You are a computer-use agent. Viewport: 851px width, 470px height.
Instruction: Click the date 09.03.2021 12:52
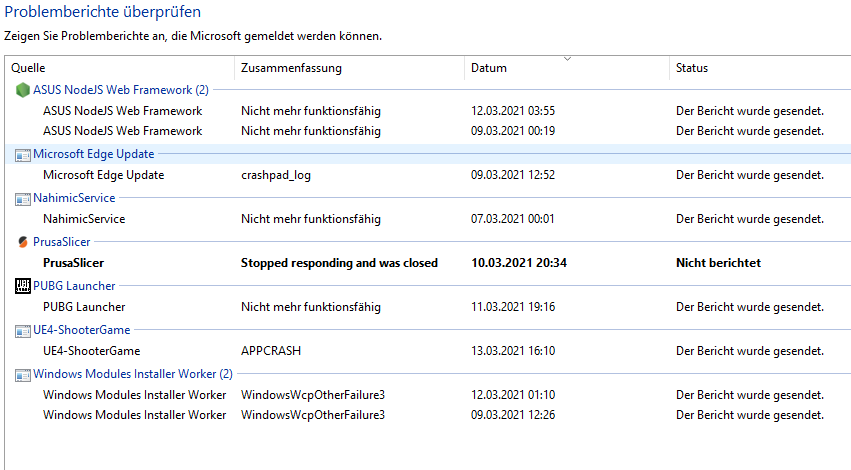[513, 175]
